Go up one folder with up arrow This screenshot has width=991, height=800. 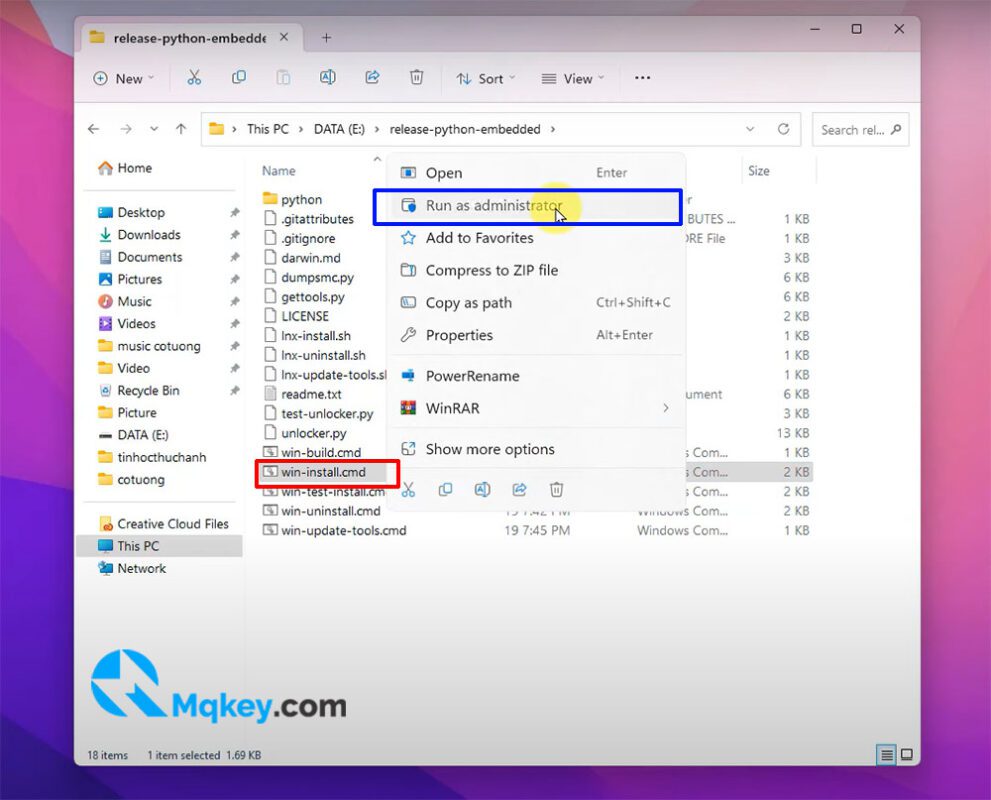181,129
